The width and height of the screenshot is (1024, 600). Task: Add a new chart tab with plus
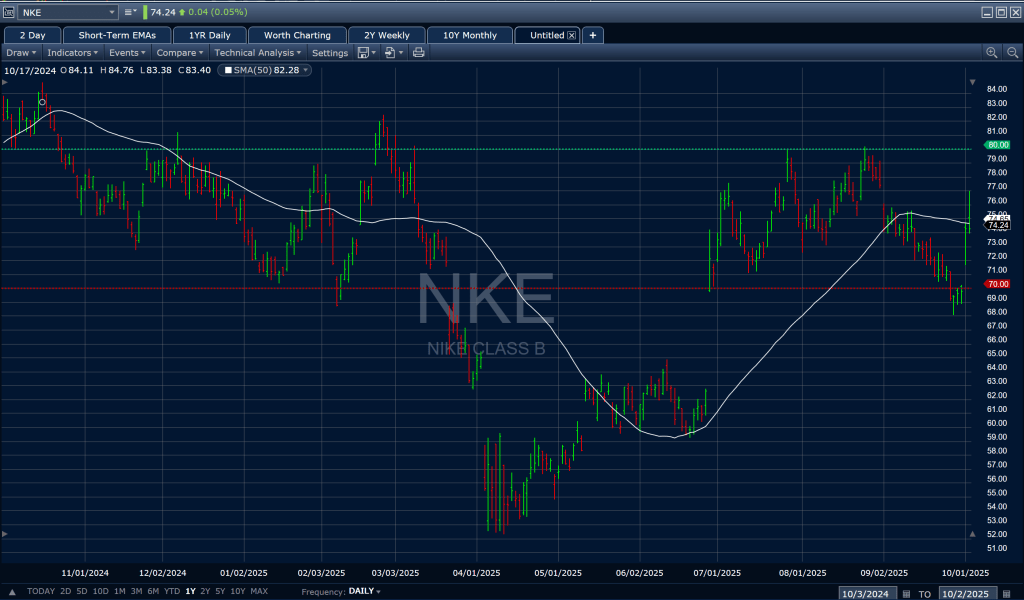593,35
